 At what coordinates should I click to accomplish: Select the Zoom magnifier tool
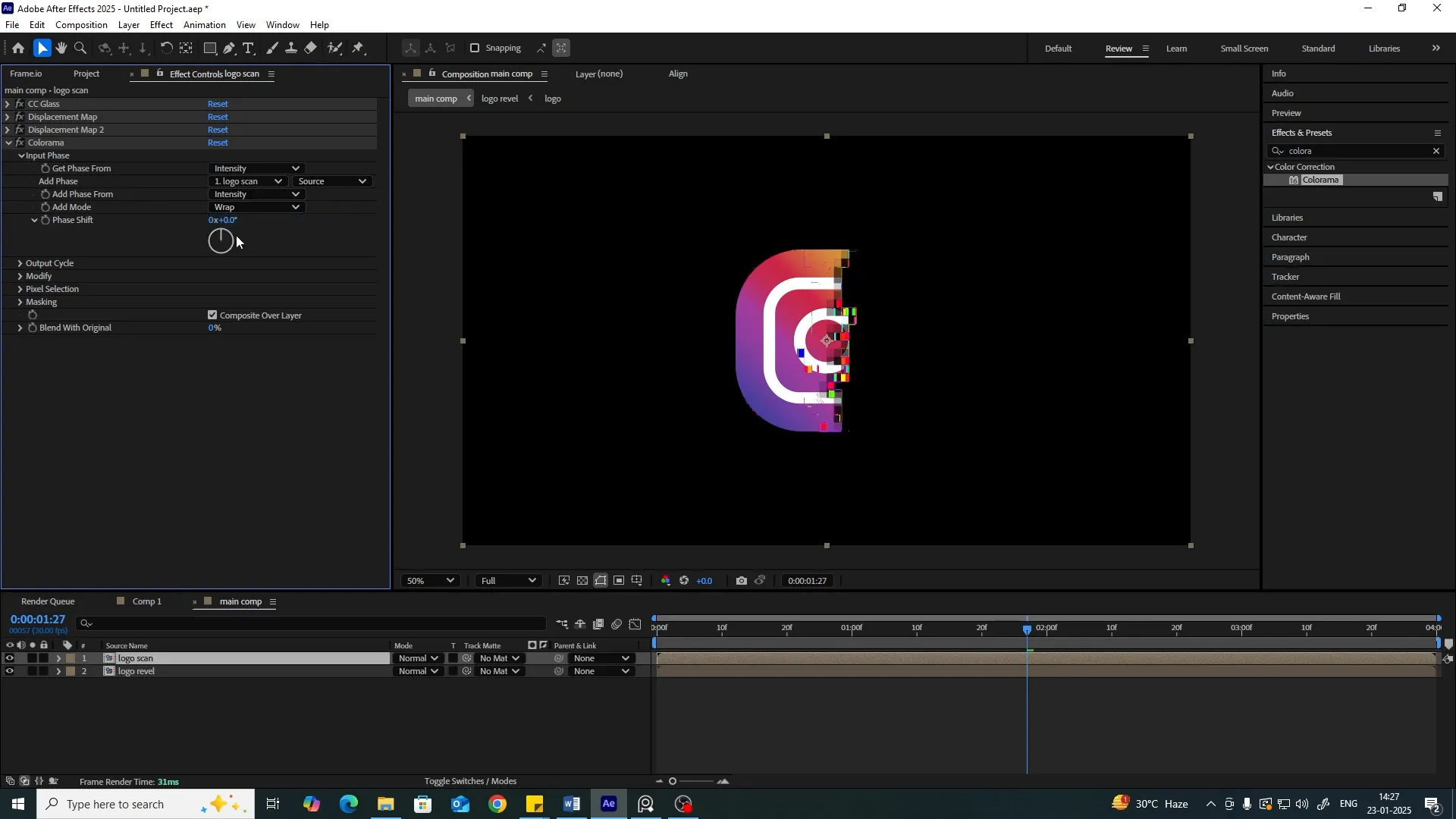pos(80,48)
